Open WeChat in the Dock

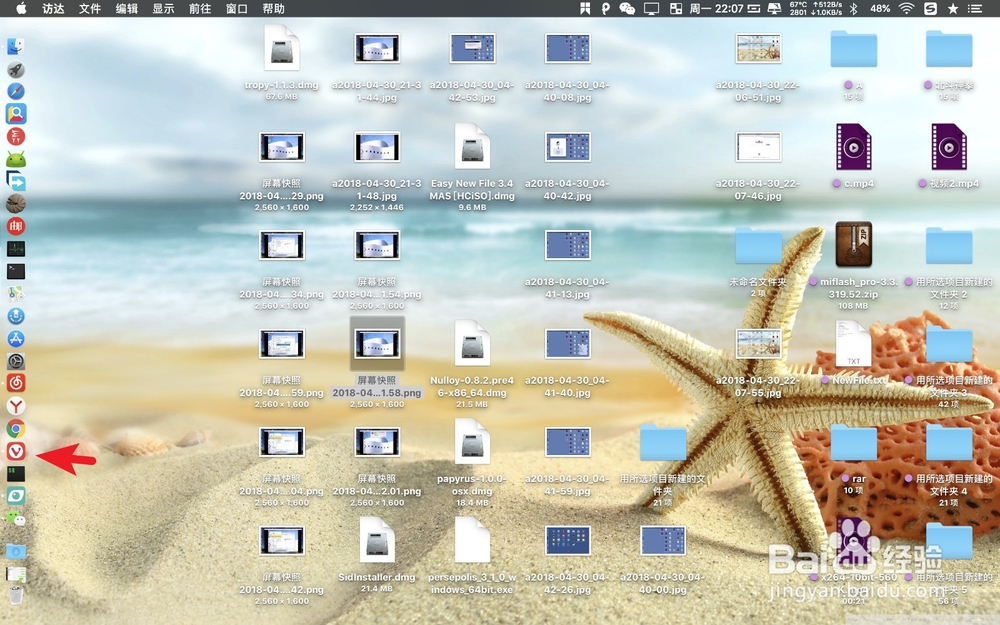[16, 518]
